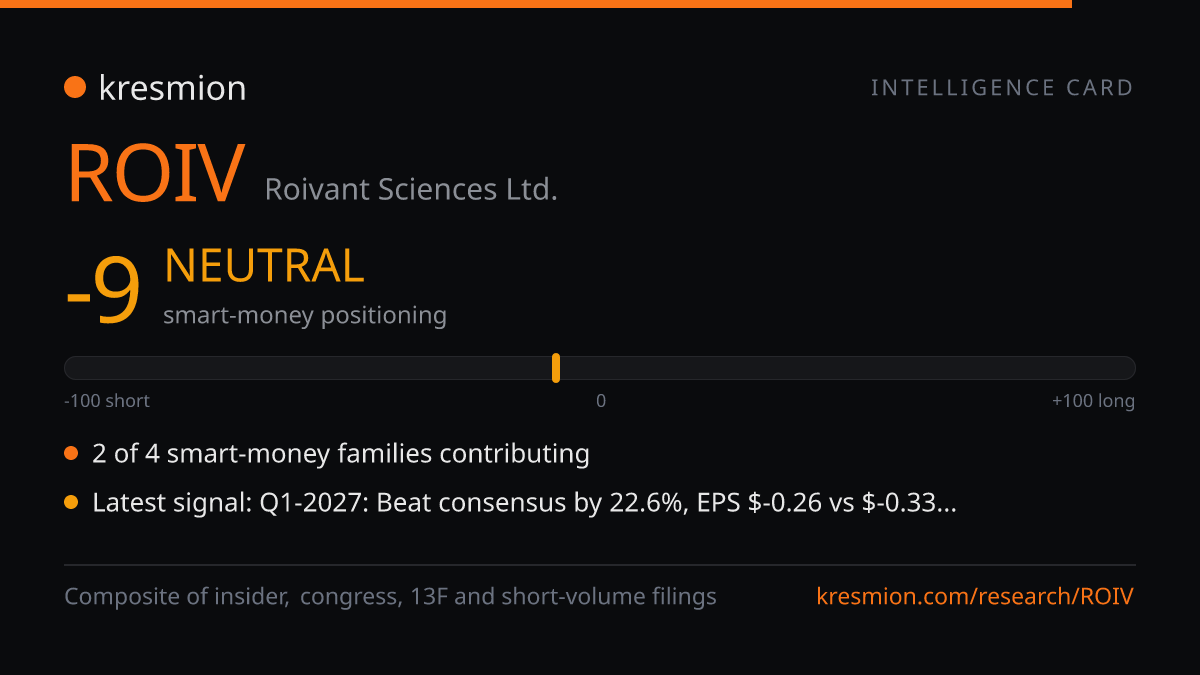Click the bullet icon beside Latest signal
Screen dimensions: 1200x675
[71, 503]
